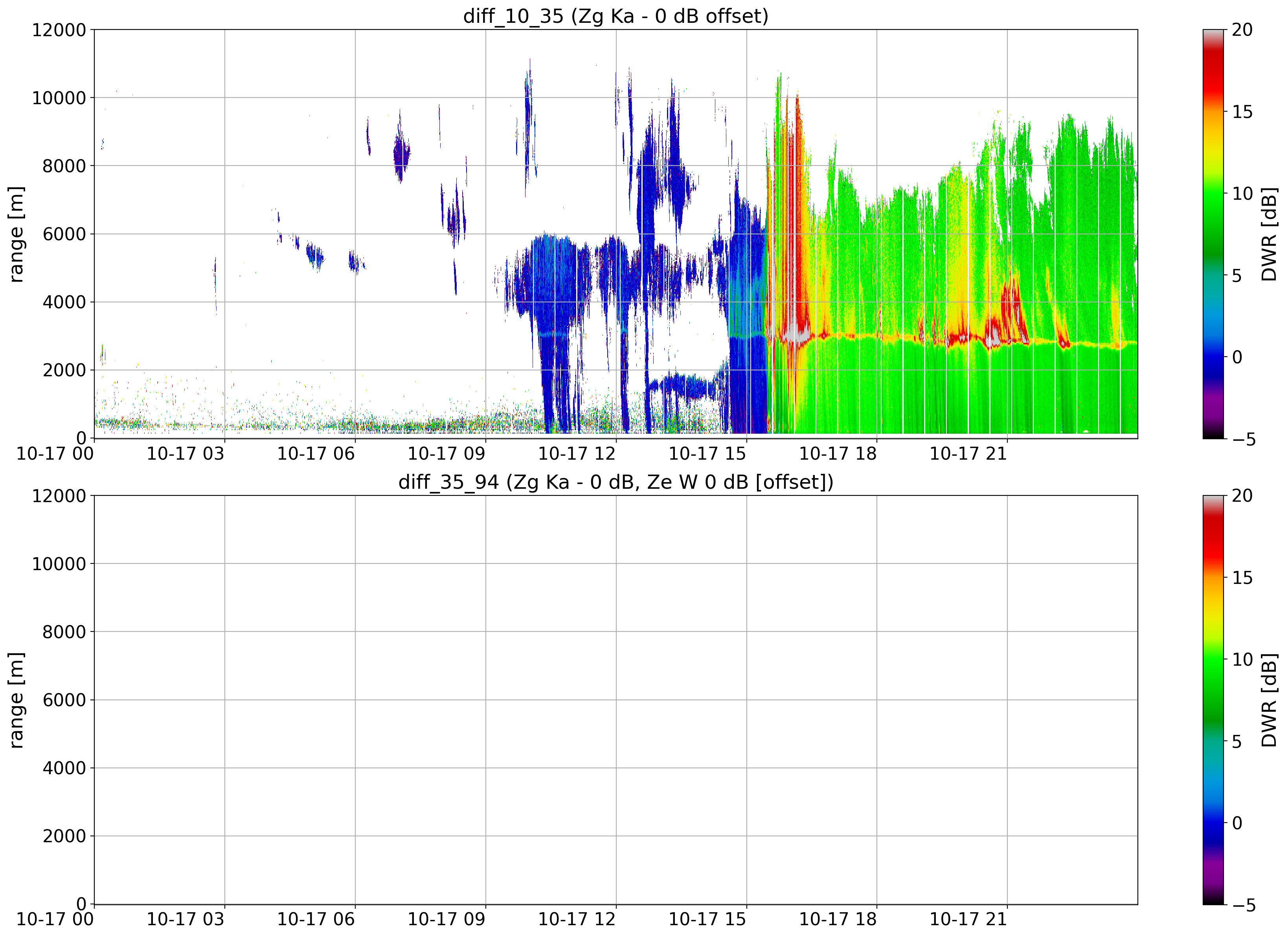The width and height of the screenshot is (1288, 937).
Task: Click the top plot's DWR colorbar gradient
Action: 1213,234
